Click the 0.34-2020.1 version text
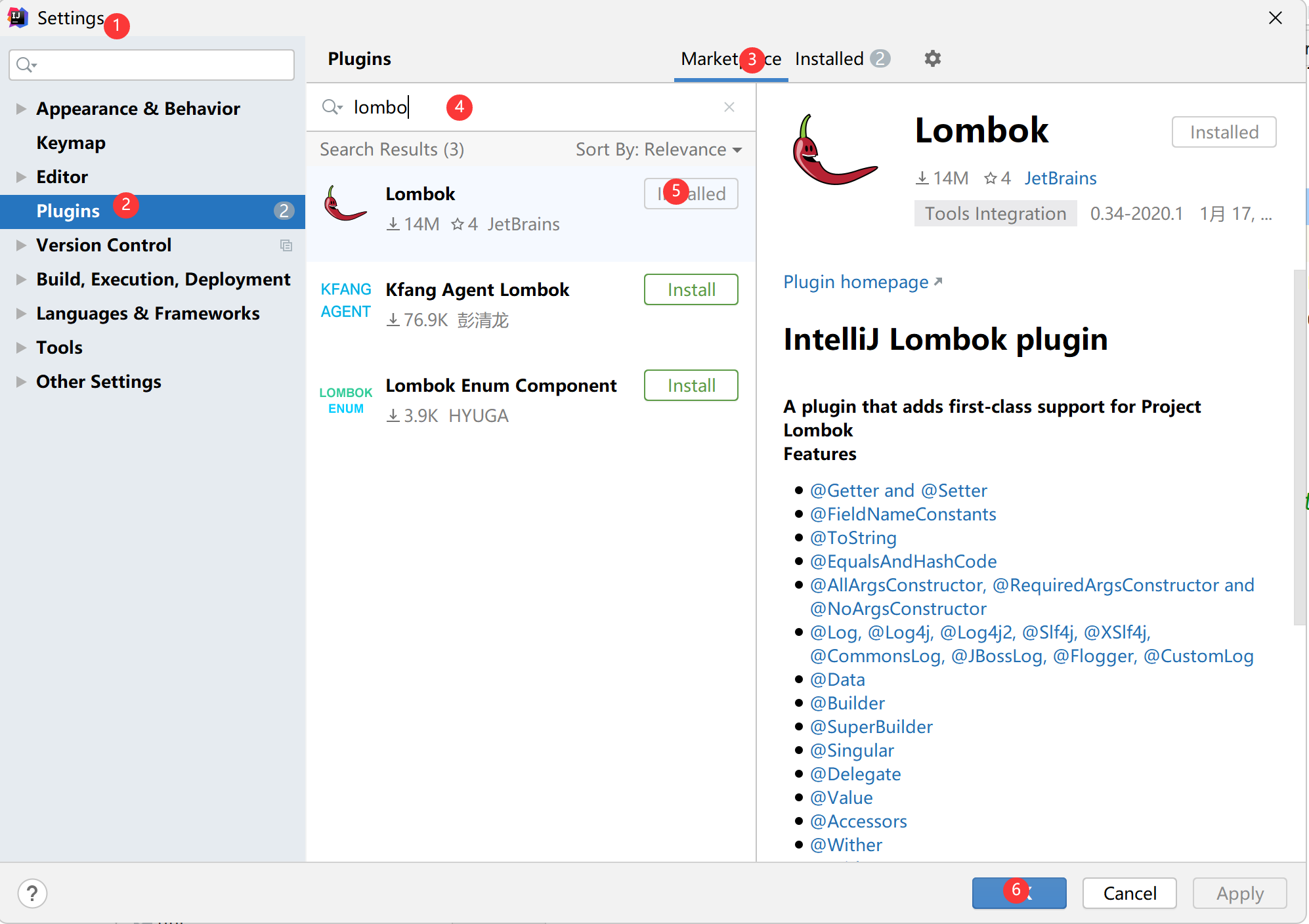 [x=1136, y=214]
